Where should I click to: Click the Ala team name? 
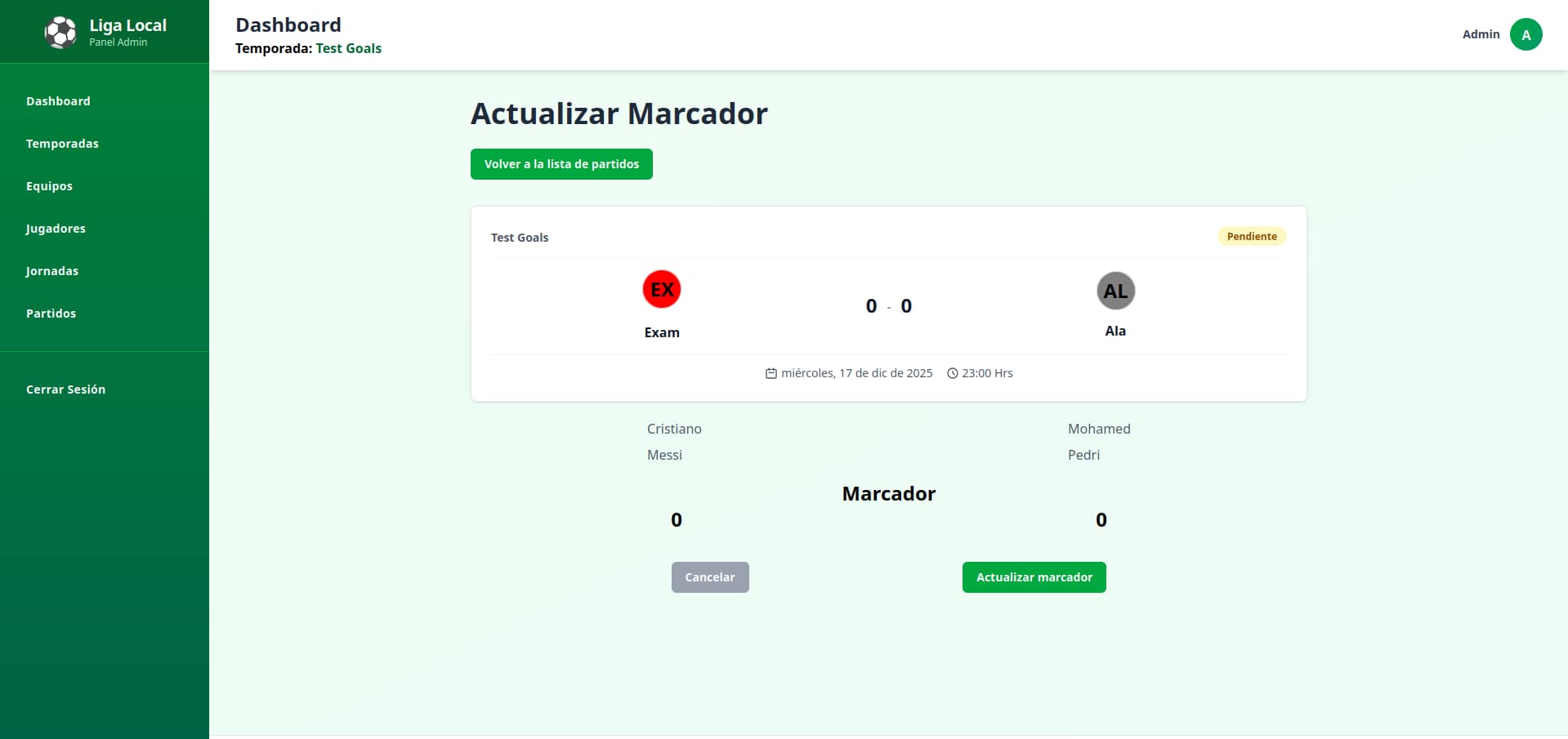[1115, 331]
